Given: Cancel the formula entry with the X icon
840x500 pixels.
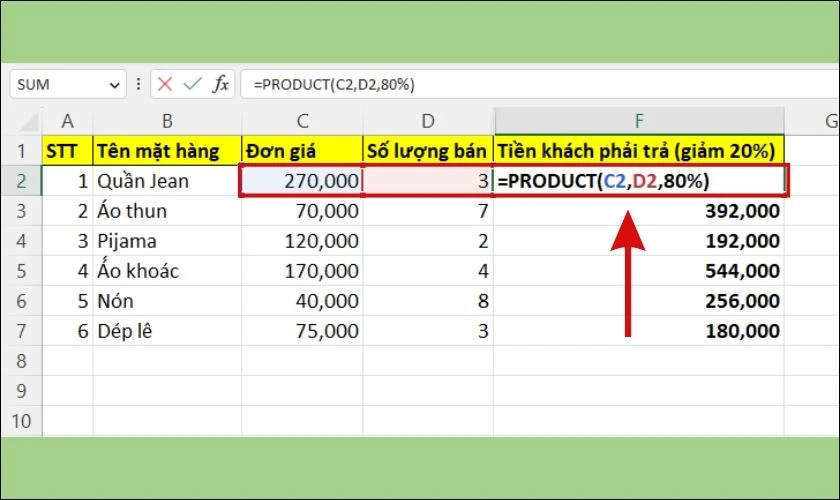Looking at the screenshot, I should 165,84.
